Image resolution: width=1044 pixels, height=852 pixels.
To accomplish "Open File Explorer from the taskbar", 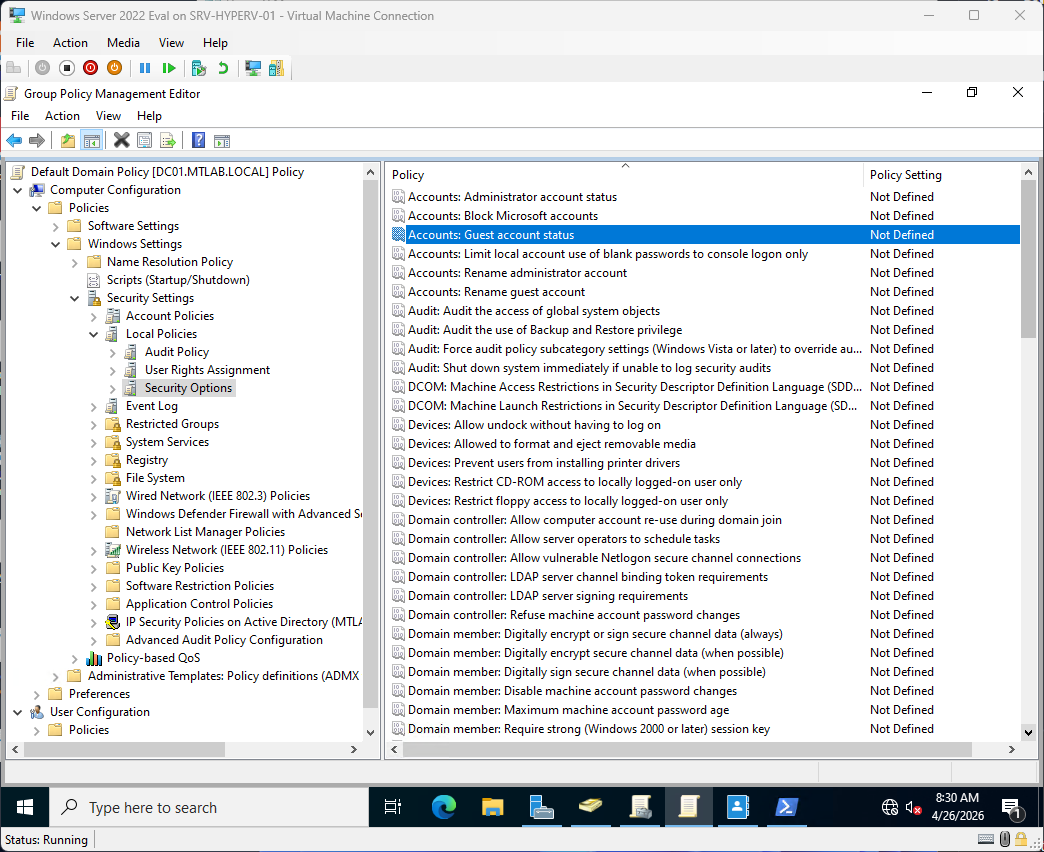I will (x=493, y=807).
